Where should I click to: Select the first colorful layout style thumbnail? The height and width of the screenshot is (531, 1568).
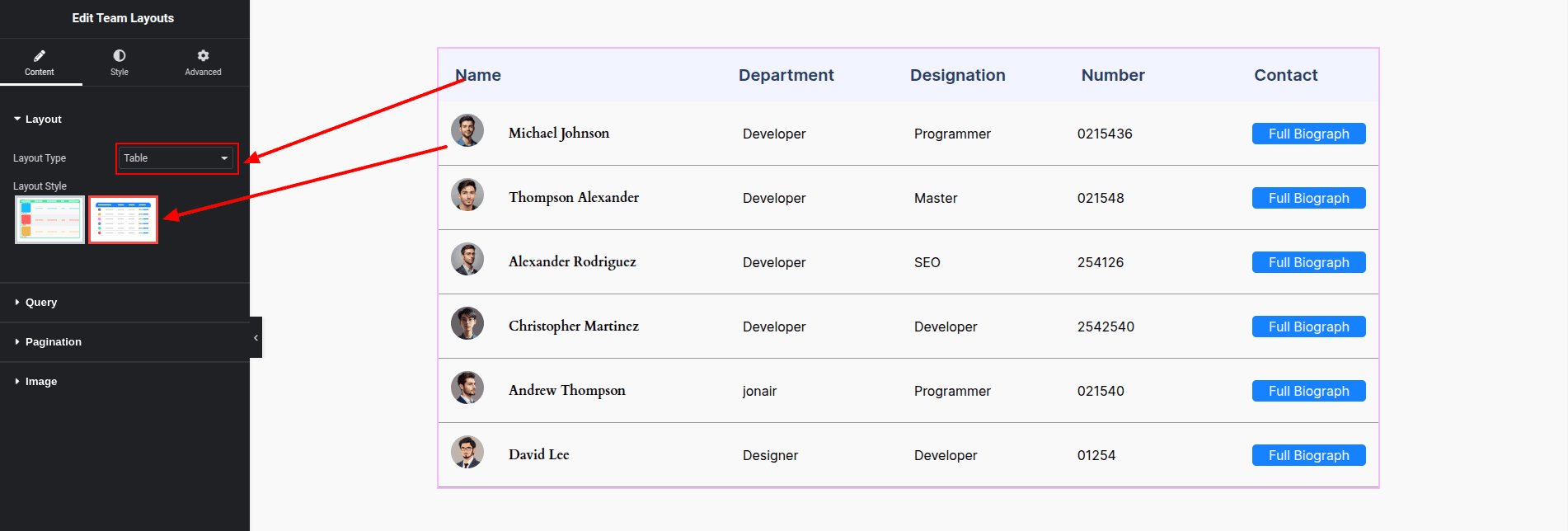[49, 220]
